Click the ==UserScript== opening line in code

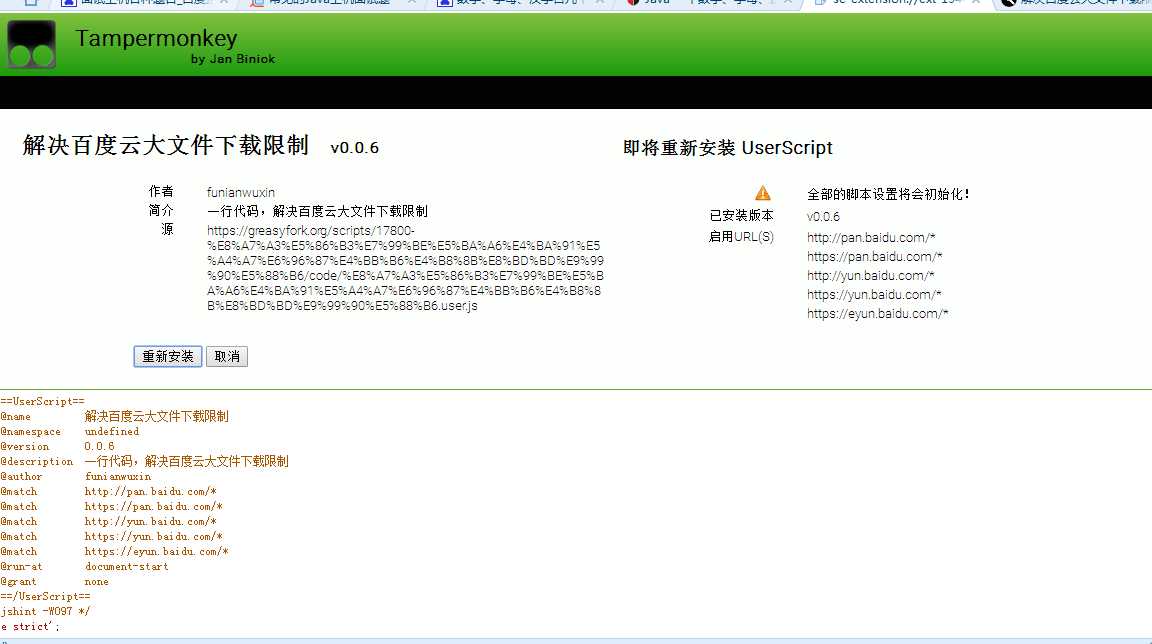click(43, 402)
